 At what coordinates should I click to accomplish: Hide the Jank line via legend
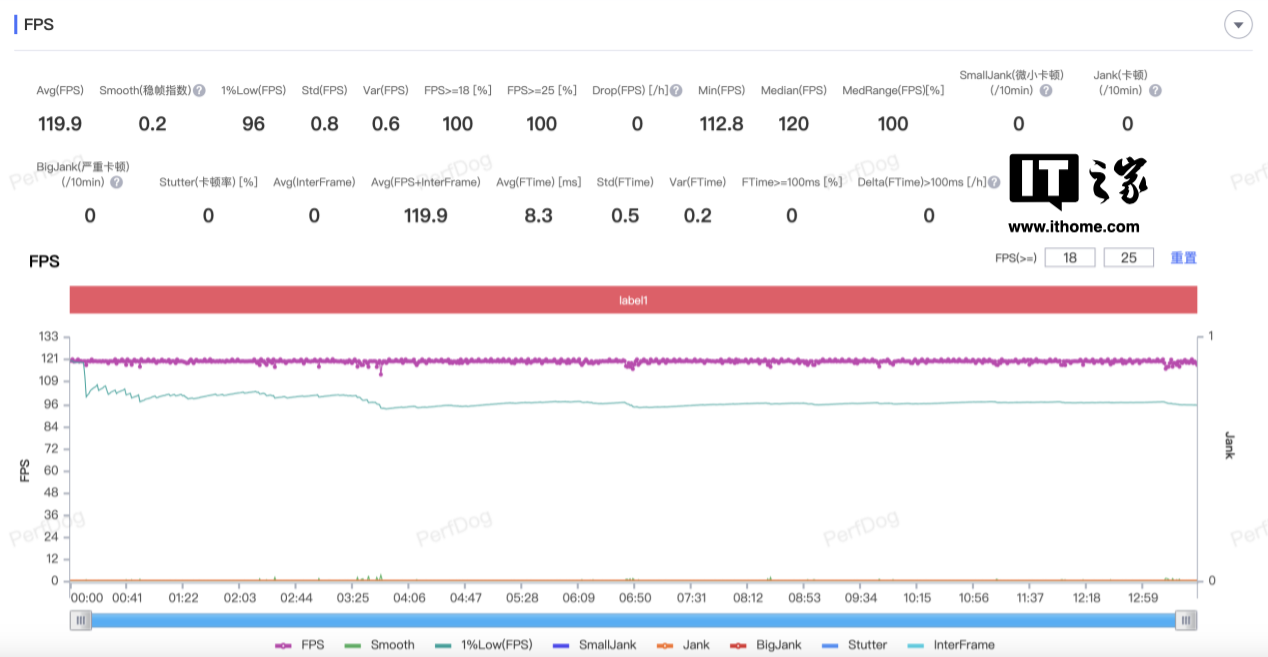pos(682,645)
